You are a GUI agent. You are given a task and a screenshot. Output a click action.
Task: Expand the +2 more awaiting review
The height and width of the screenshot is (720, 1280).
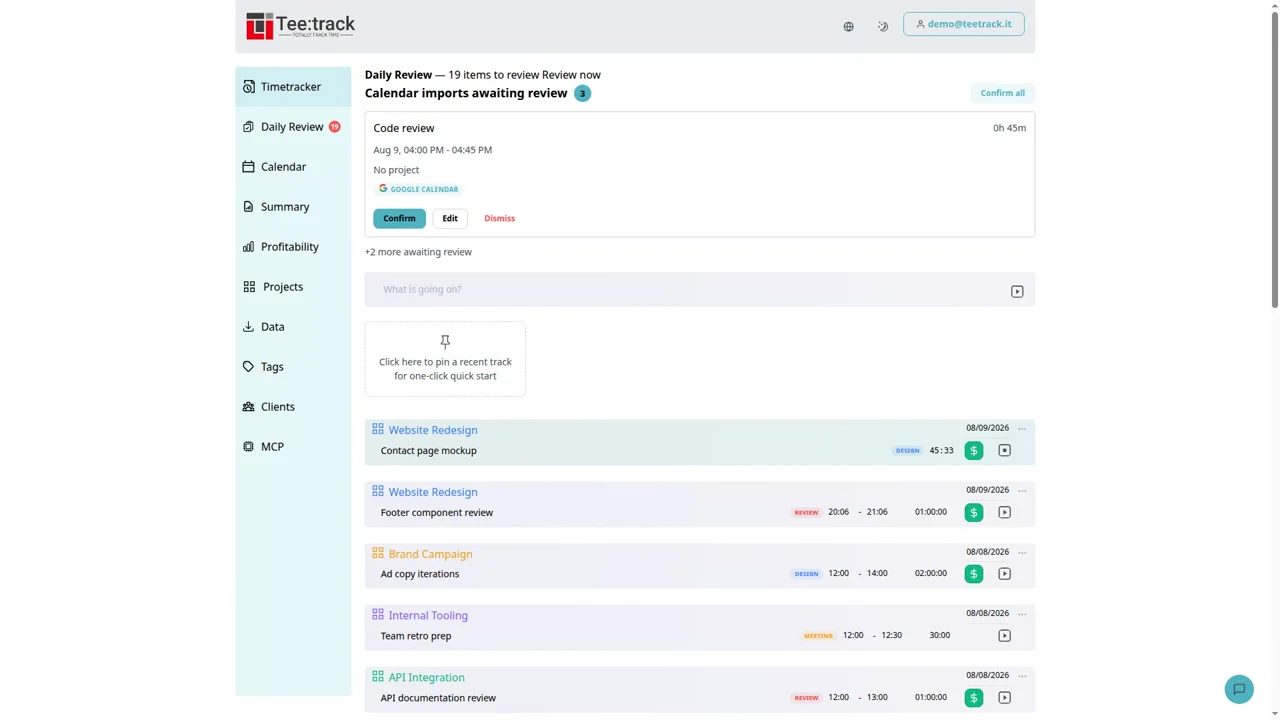418,252
